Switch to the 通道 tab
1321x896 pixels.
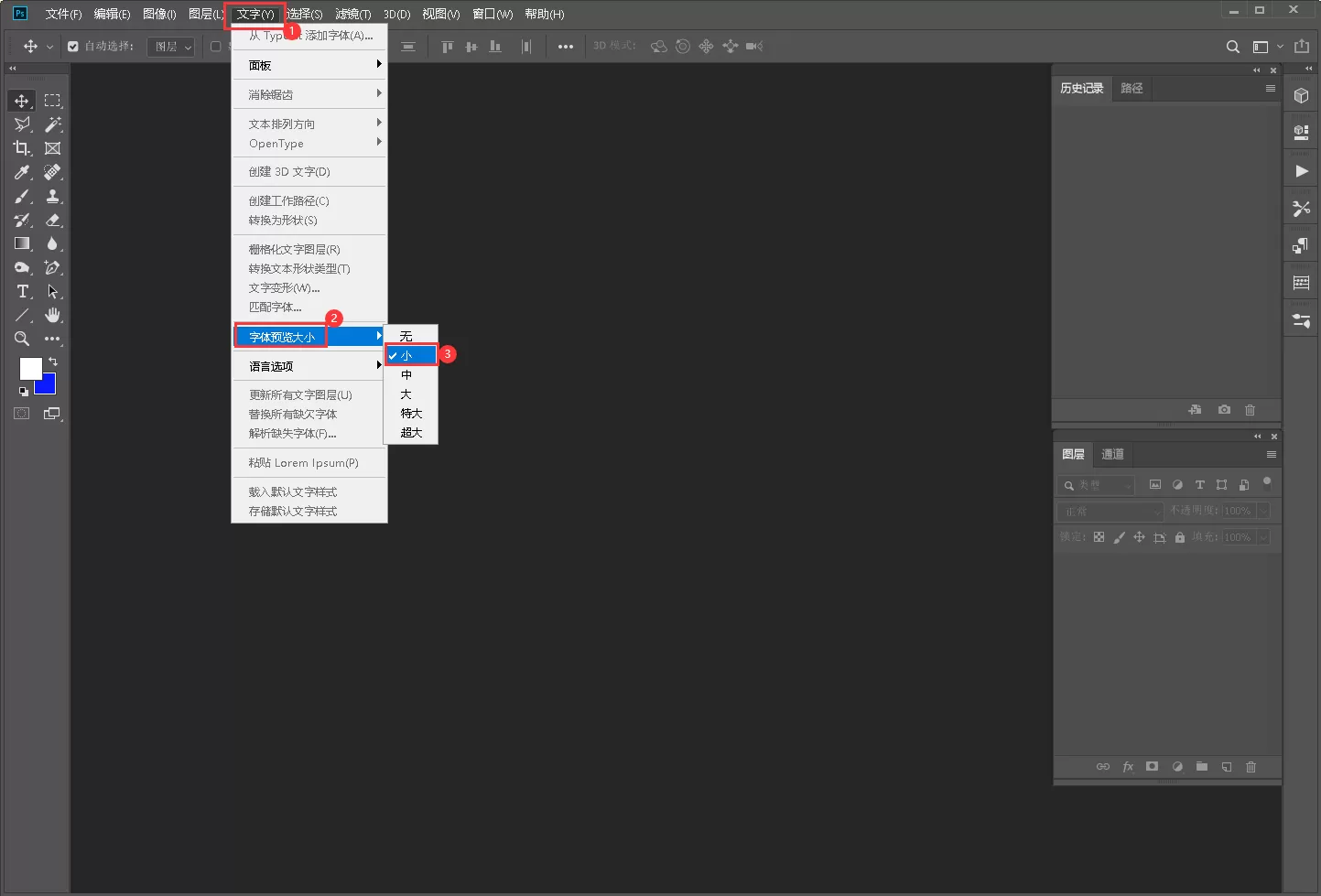[x=1112, y=454]
